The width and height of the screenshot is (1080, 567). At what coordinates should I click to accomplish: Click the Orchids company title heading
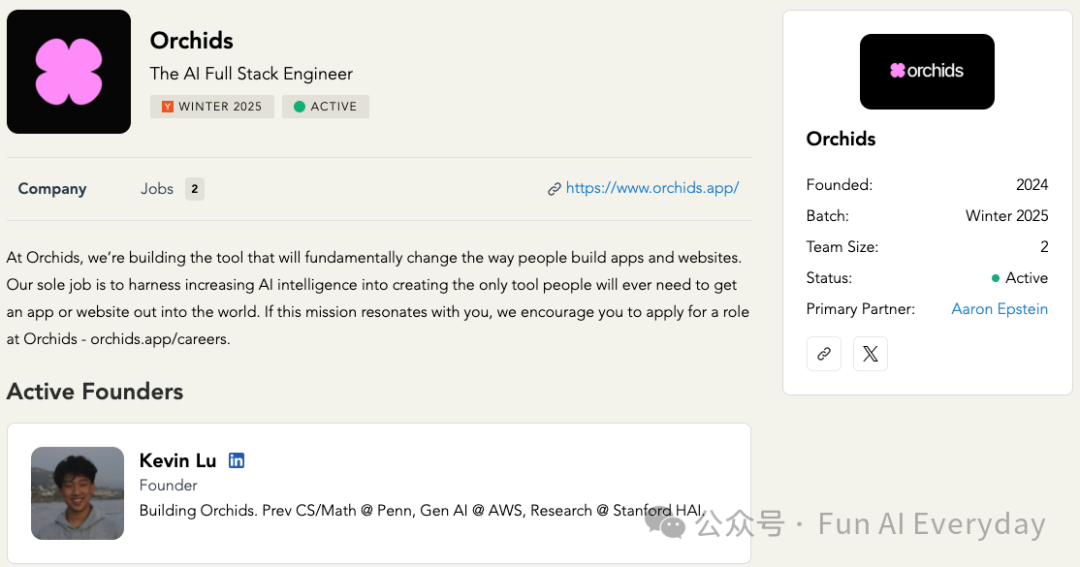[191, 41]
